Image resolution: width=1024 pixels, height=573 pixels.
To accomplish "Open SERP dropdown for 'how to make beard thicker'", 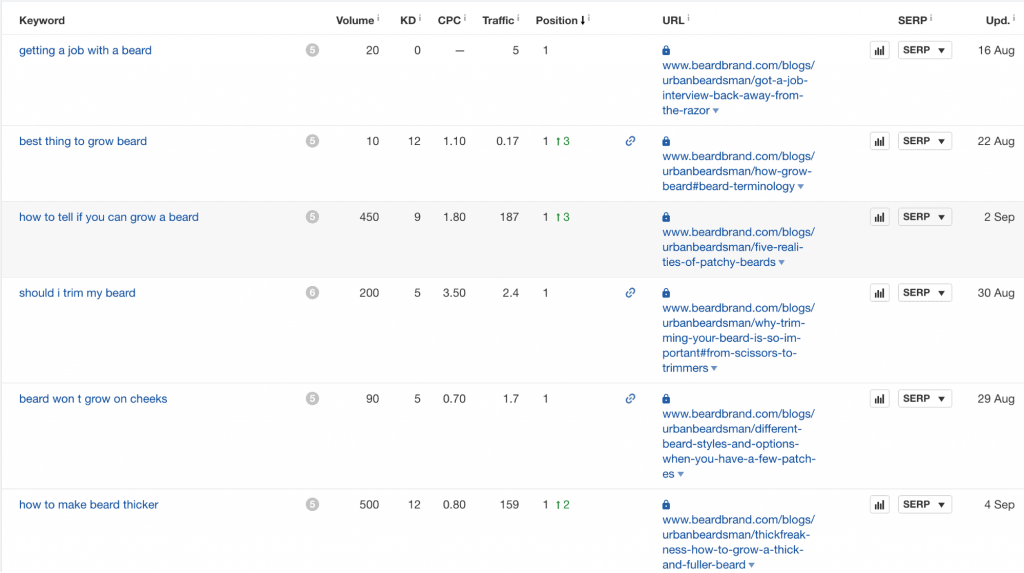I will [x=924, y=505].
